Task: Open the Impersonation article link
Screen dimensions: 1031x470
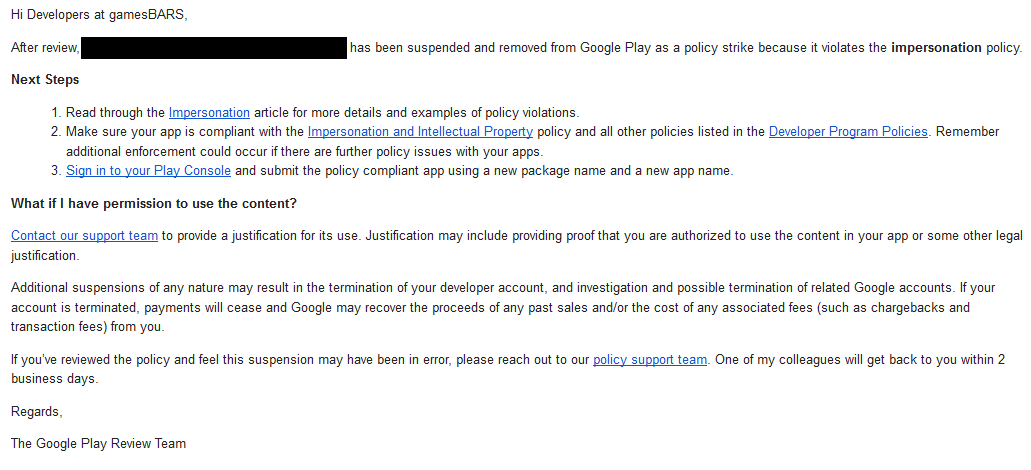Action: pos(209,113)
